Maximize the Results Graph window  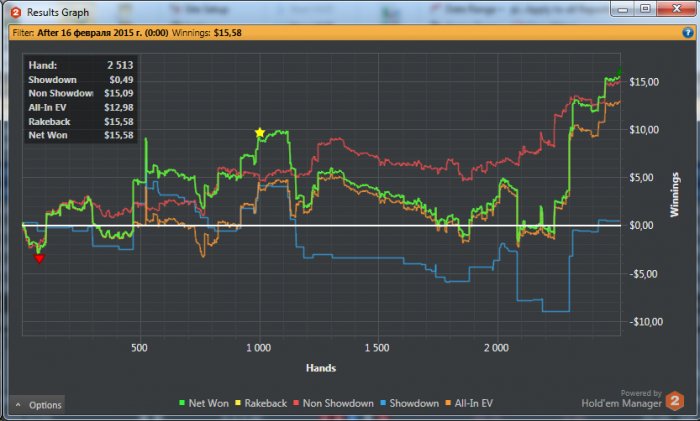click(645, 8)
